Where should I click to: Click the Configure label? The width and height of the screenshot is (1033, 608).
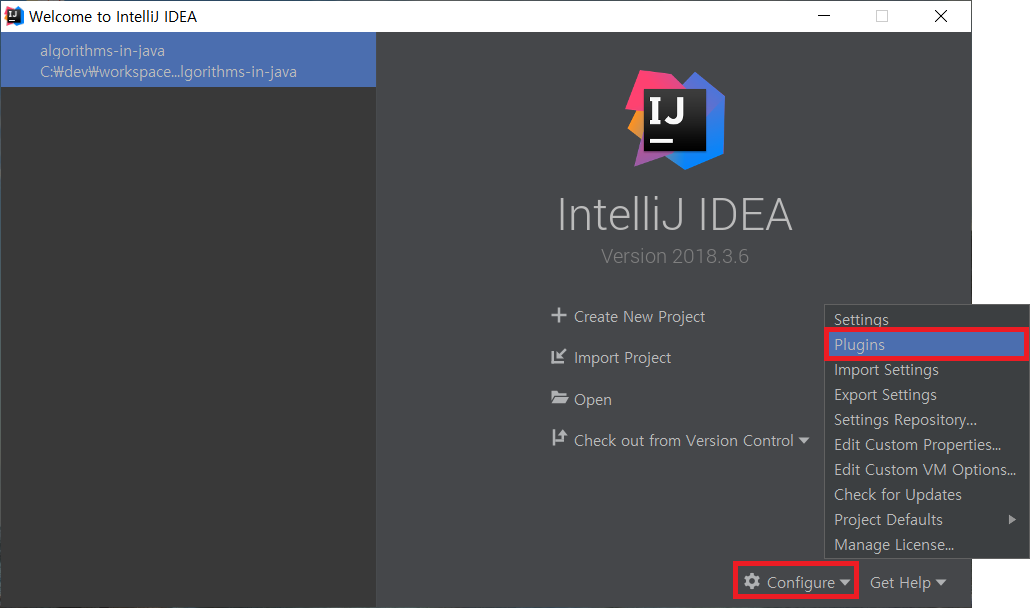click(800, 583)
